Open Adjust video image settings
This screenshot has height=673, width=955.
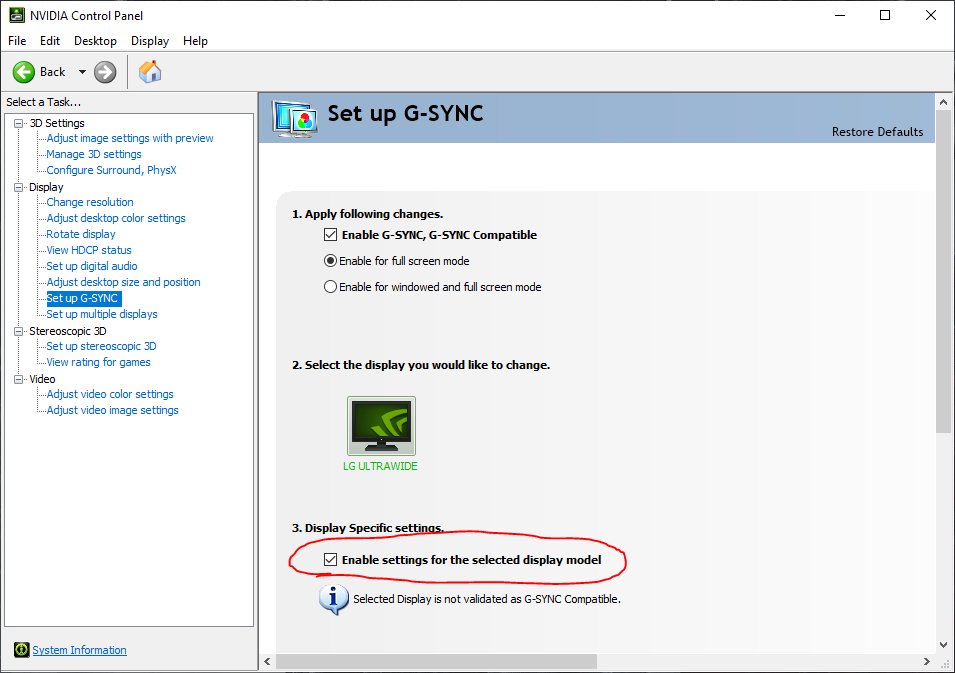point(112,410)
